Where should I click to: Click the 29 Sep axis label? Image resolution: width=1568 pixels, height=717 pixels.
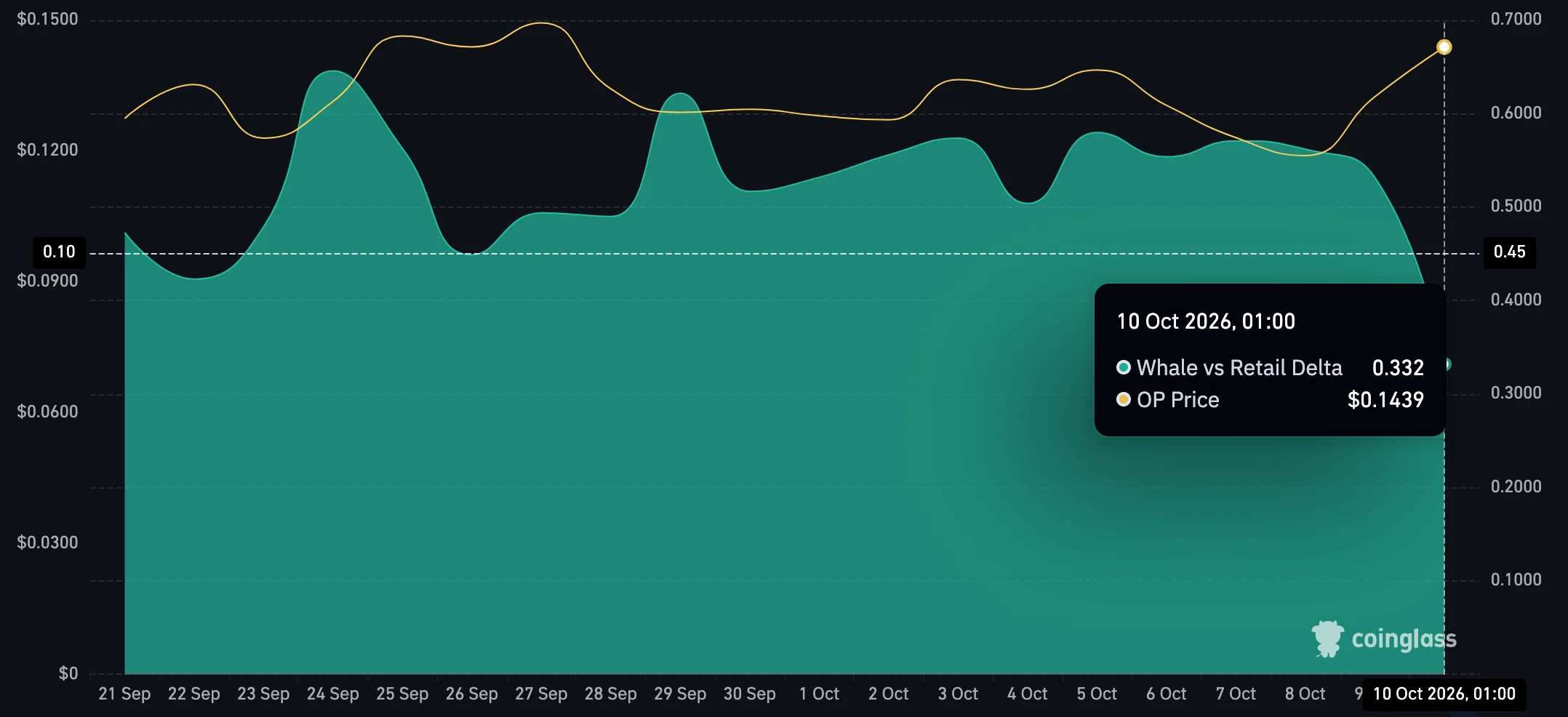point(680,694)
